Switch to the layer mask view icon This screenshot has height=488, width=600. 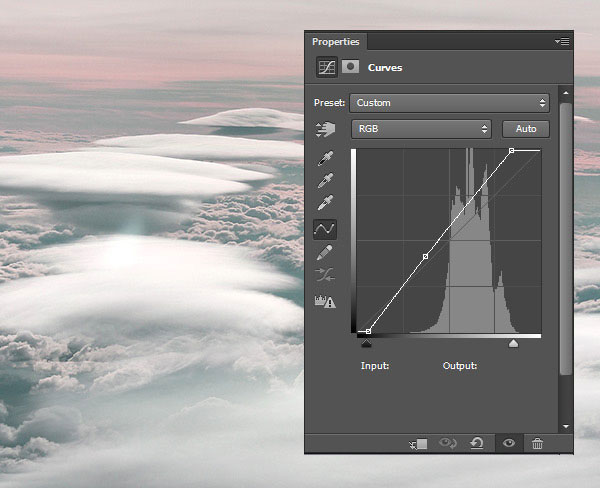[x=350, y=68]
